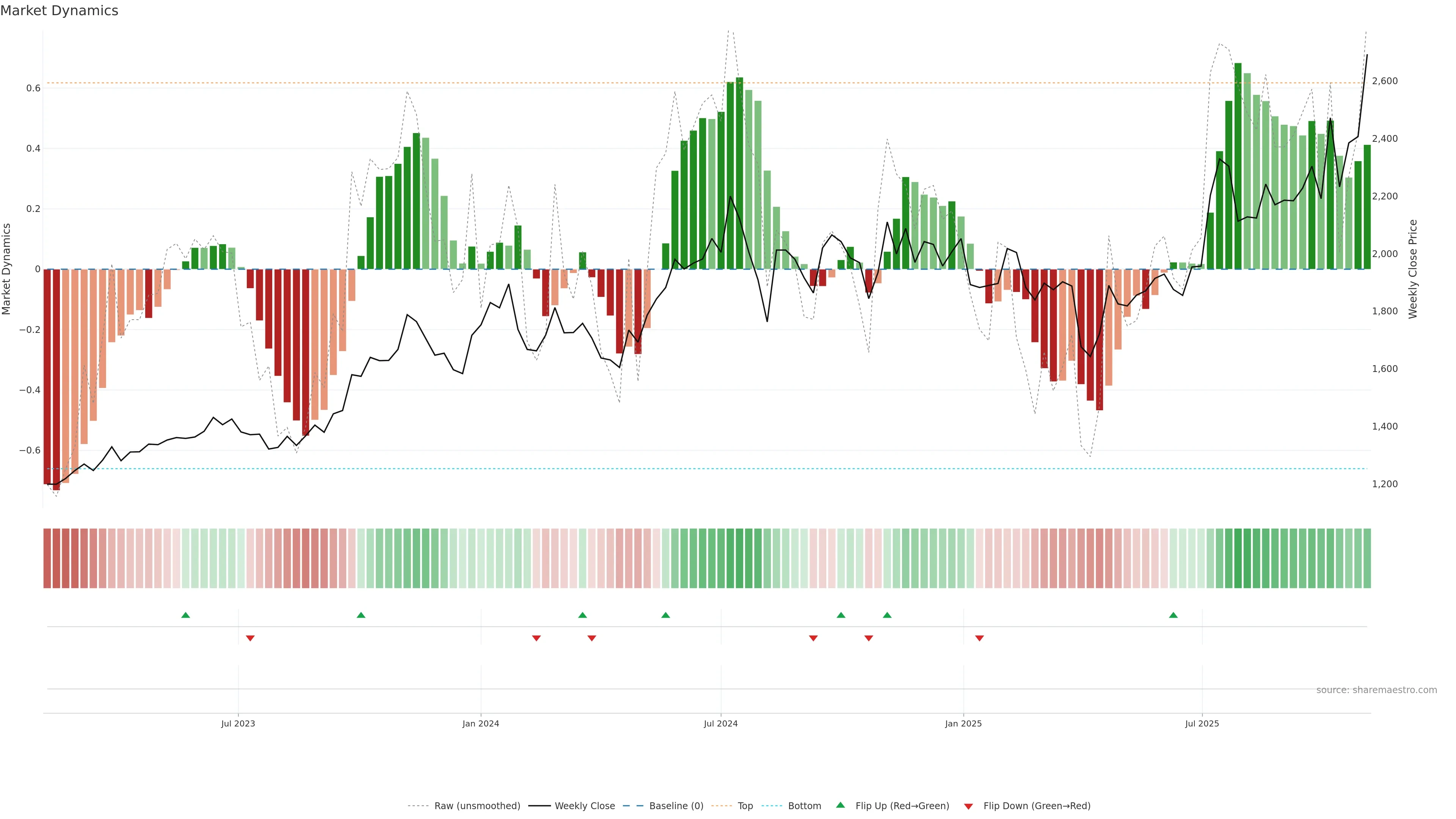The height and width of the screenshot is (819, 1456).
Task: Click the red Flip Down legend triangle icon
Action: pos(968,806)
